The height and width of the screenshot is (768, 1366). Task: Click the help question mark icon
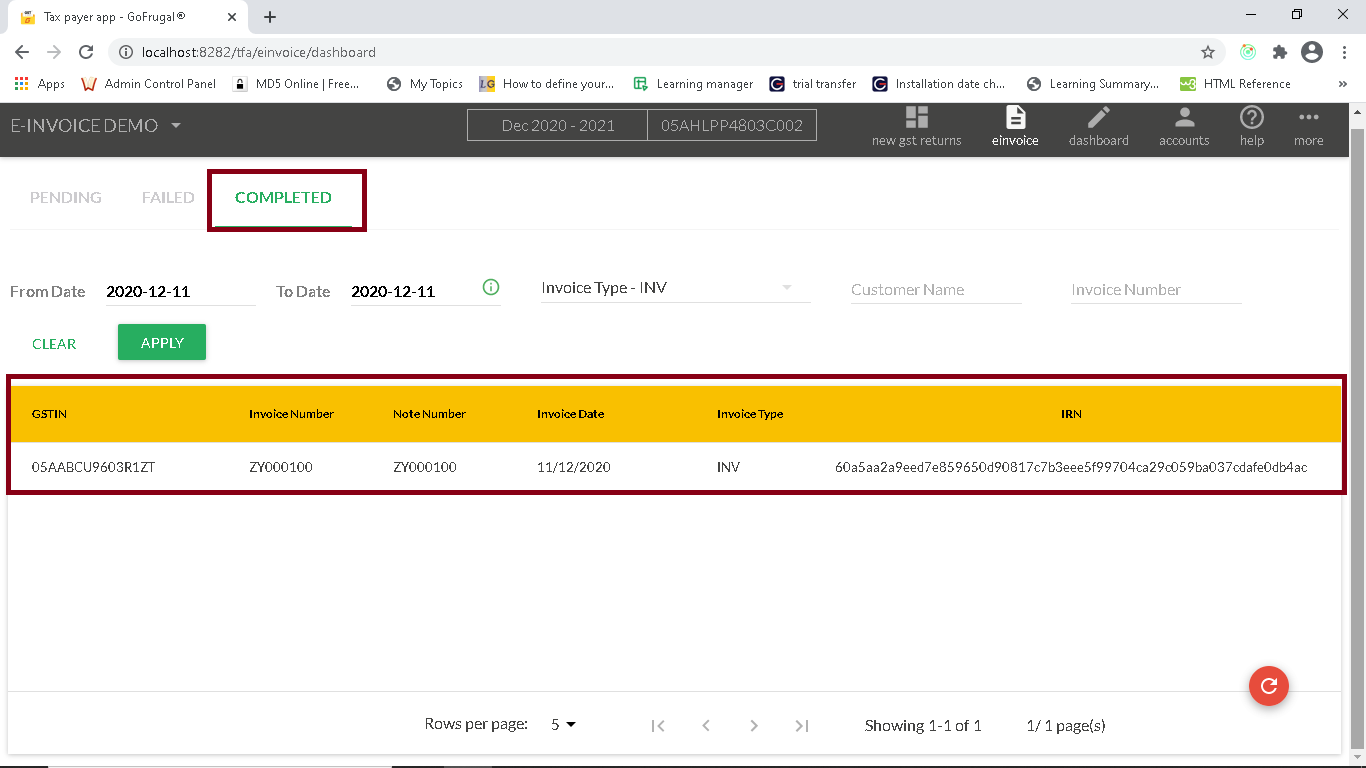[1251, 118]
